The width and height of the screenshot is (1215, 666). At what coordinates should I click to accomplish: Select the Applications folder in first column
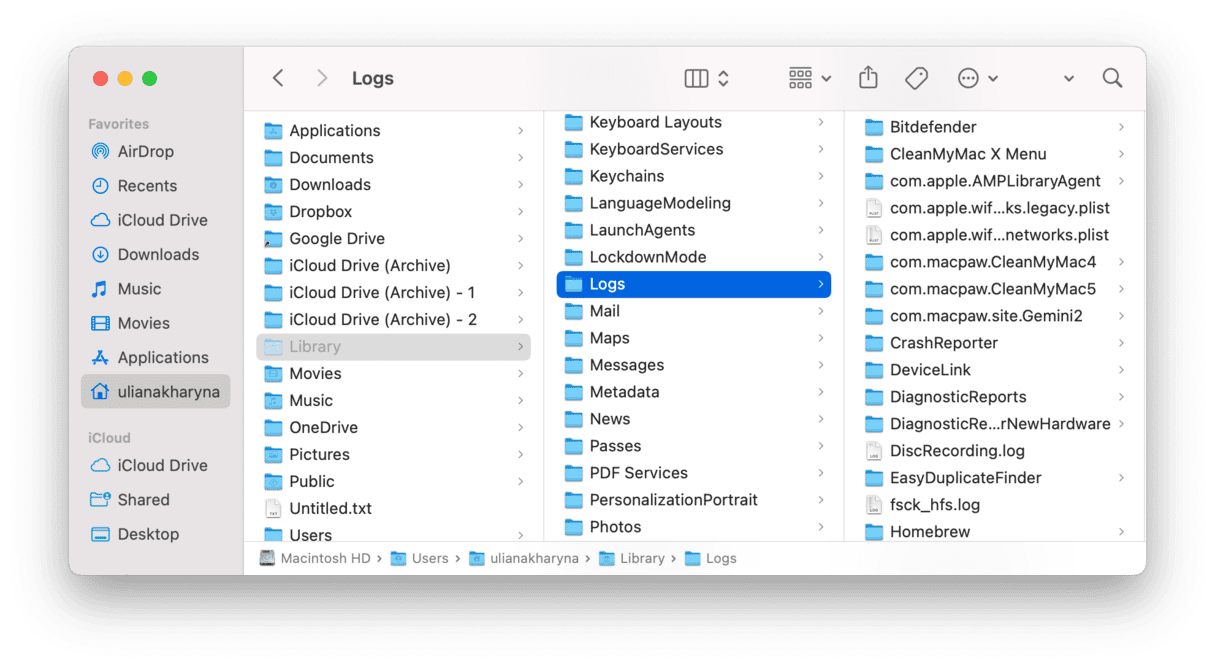(x=394, y=131)
